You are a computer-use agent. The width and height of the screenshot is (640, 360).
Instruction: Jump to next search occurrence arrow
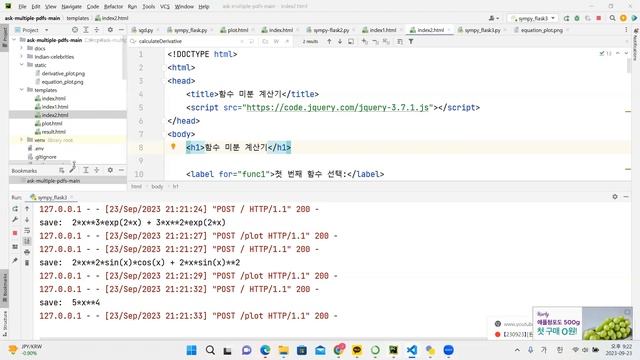click(340, 41)
